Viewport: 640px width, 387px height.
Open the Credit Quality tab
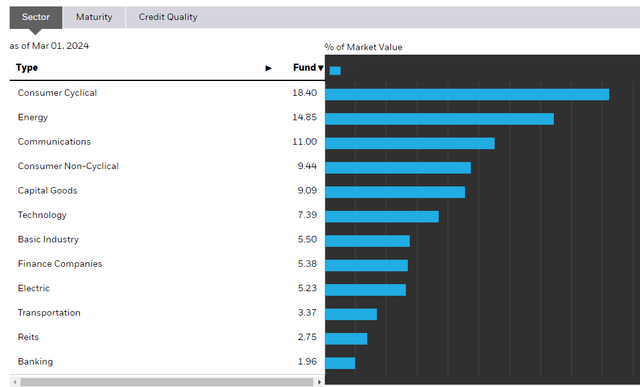click(168, 17)
